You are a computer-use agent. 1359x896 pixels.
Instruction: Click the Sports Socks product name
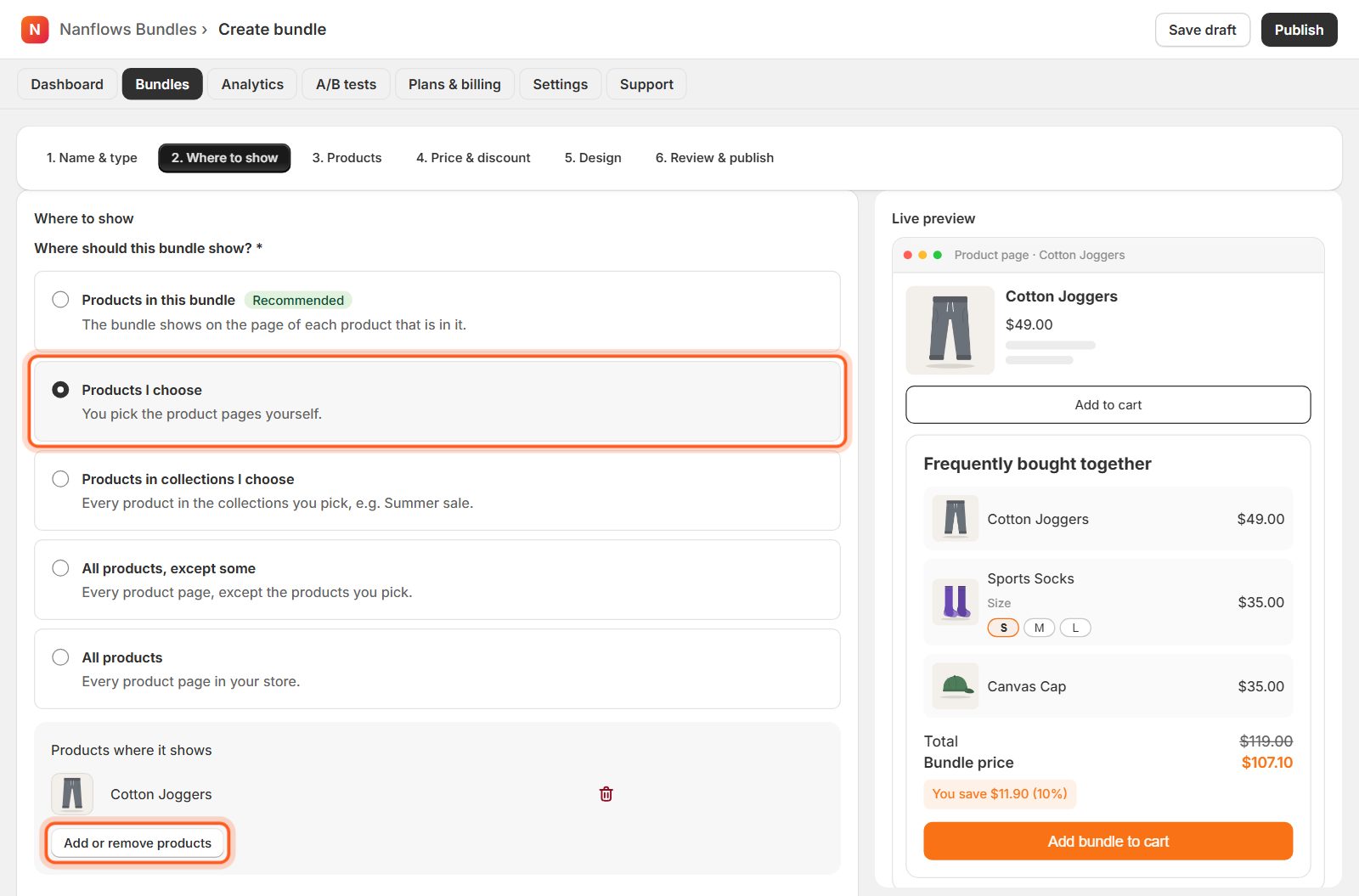(x=1030, y=578)
